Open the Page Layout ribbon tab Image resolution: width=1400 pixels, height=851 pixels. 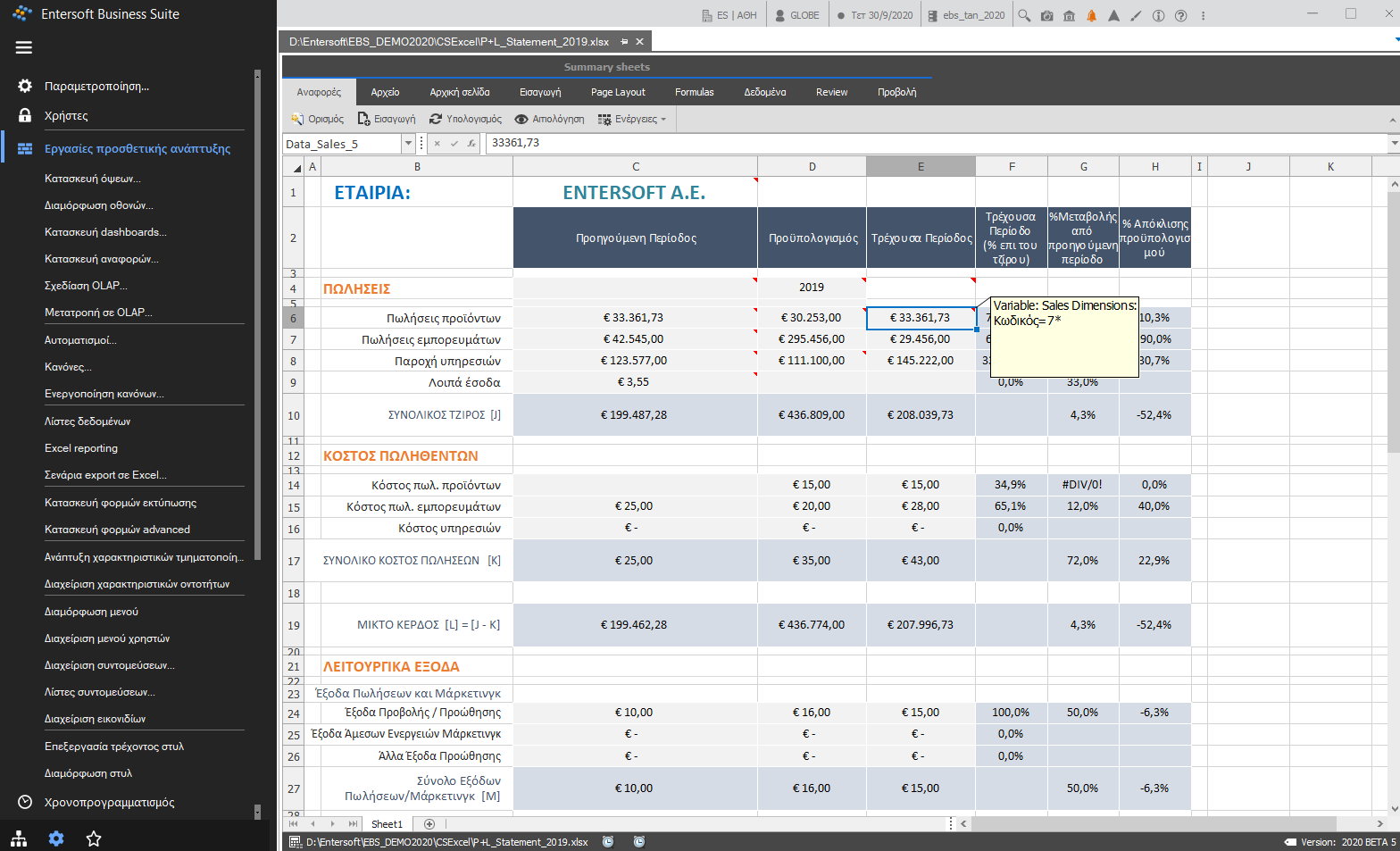pos(618,92)
